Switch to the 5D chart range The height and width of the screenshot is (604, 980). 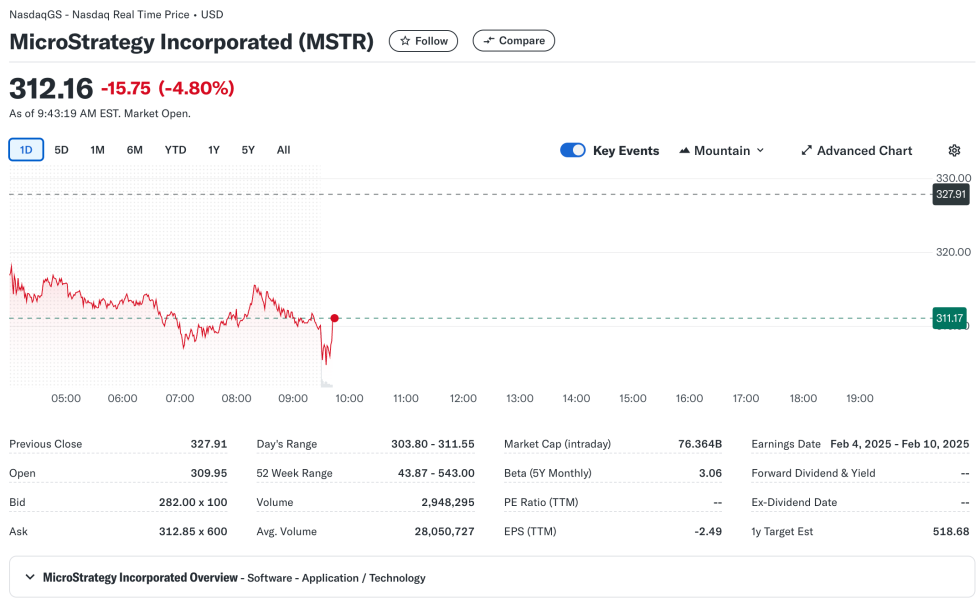pos(61,149)
